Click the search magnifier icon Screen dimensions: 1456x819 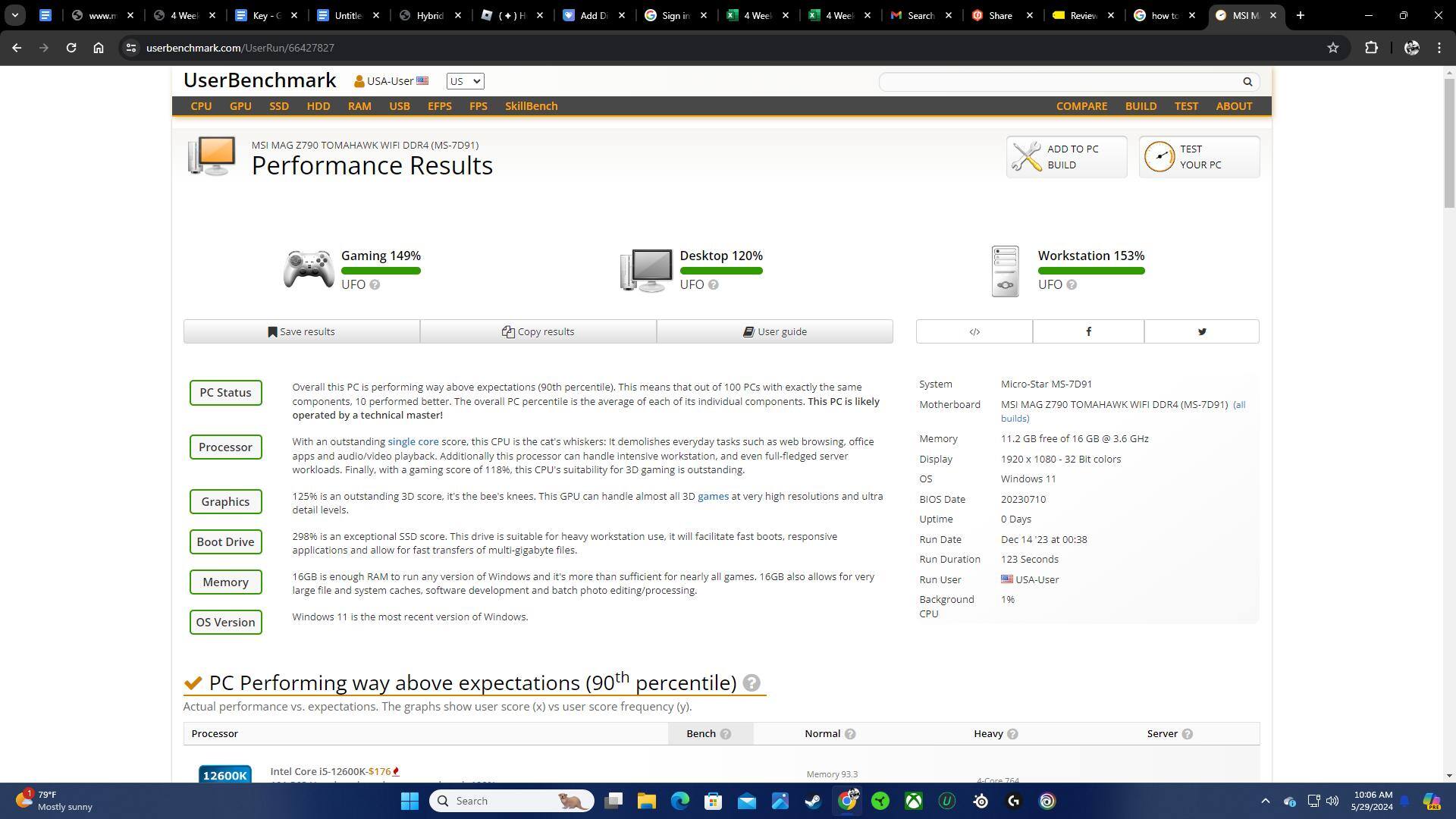(x=1247, y=82)
